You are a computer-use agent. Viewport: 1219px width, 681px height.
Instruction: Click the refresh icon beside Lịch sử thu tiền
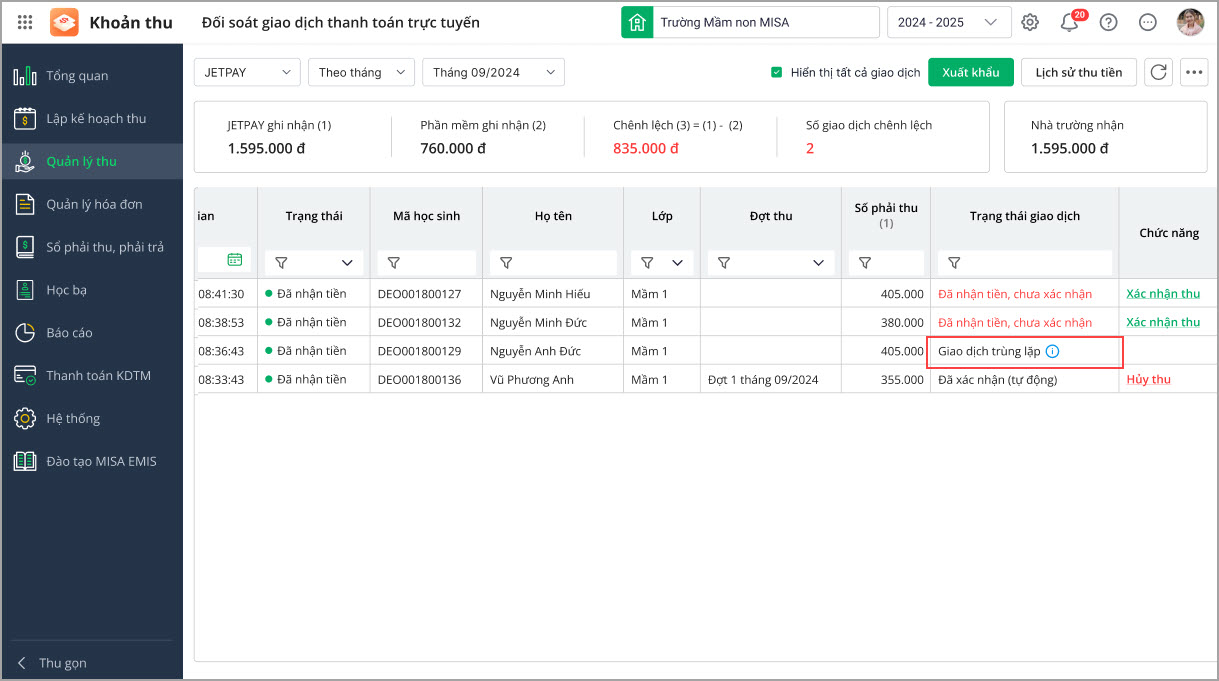(1158, 72)
